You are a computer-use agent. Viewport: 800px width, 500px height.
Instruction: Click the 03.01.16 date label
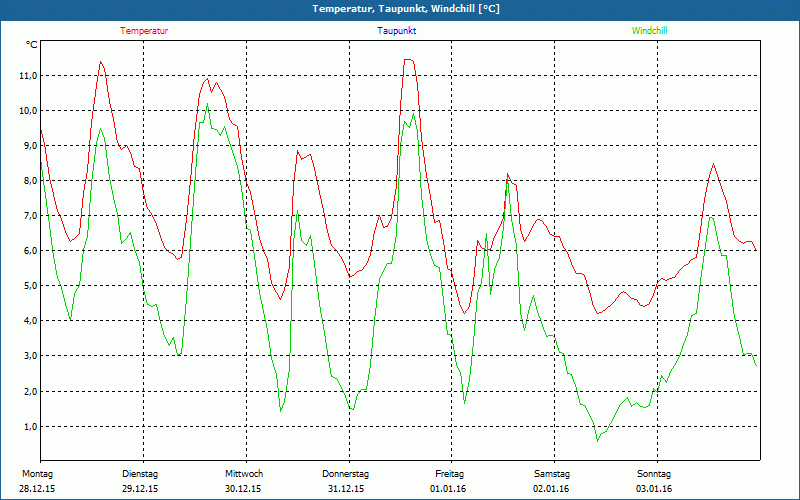point(654,489)
